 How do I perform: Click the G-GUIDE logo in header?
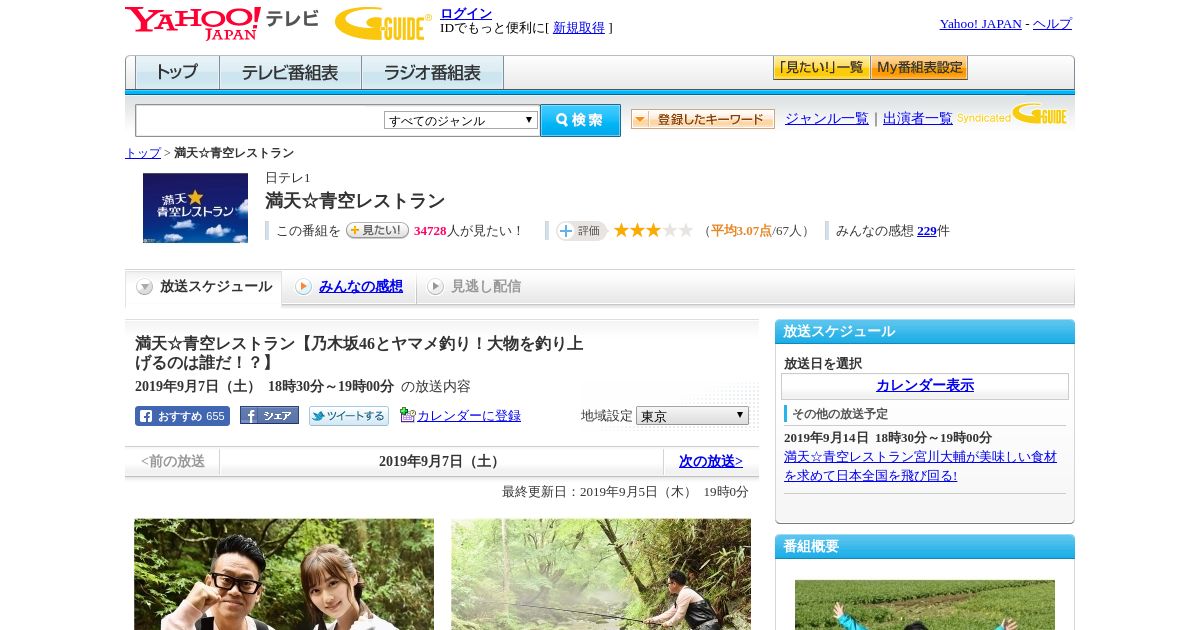click(x=383, y=23)
